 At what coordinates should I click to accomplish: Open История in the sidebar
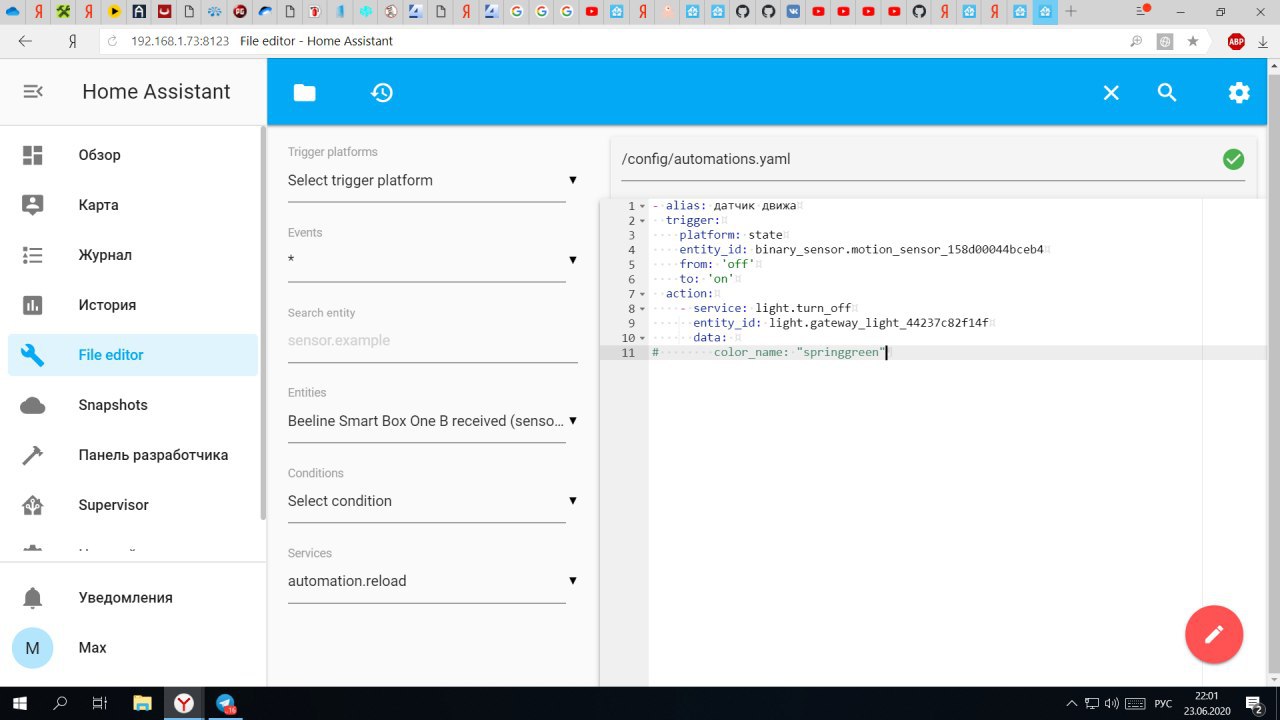point(133,305)
